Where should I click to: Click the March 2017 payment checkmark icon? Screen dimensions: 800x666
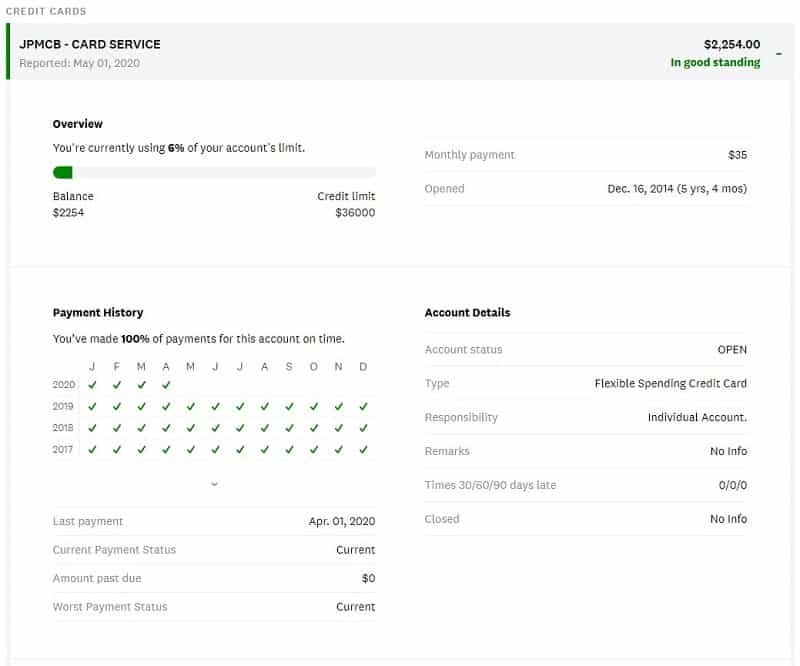pos(140,450)
